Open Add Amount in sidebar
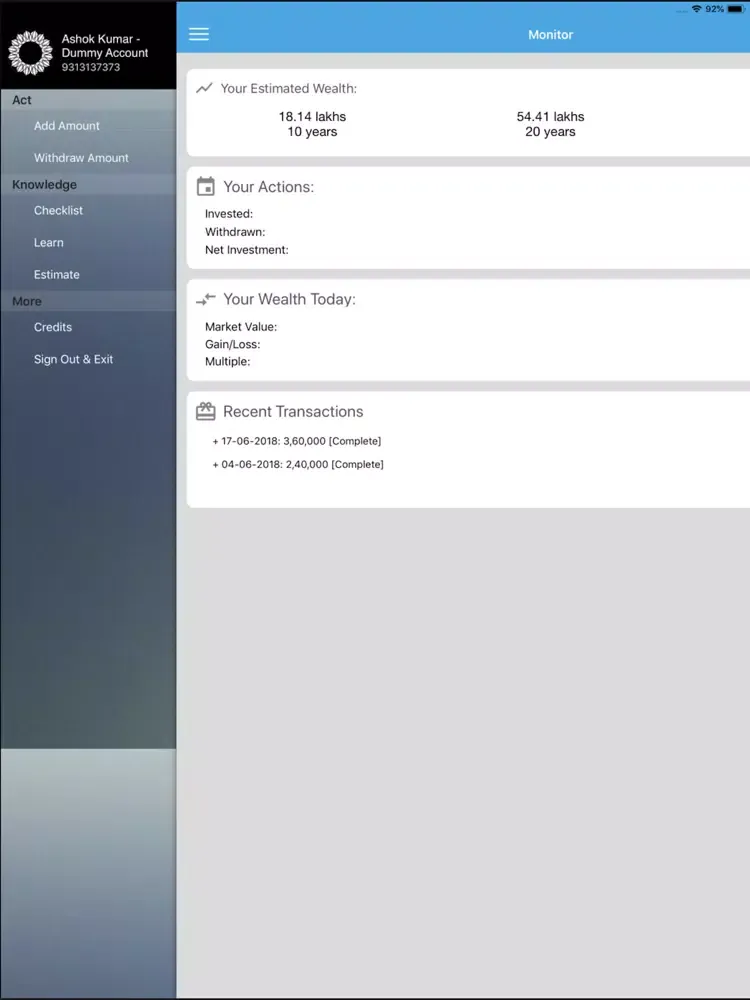Viewport: 750px width, 1000px height. tap(67, 126)
